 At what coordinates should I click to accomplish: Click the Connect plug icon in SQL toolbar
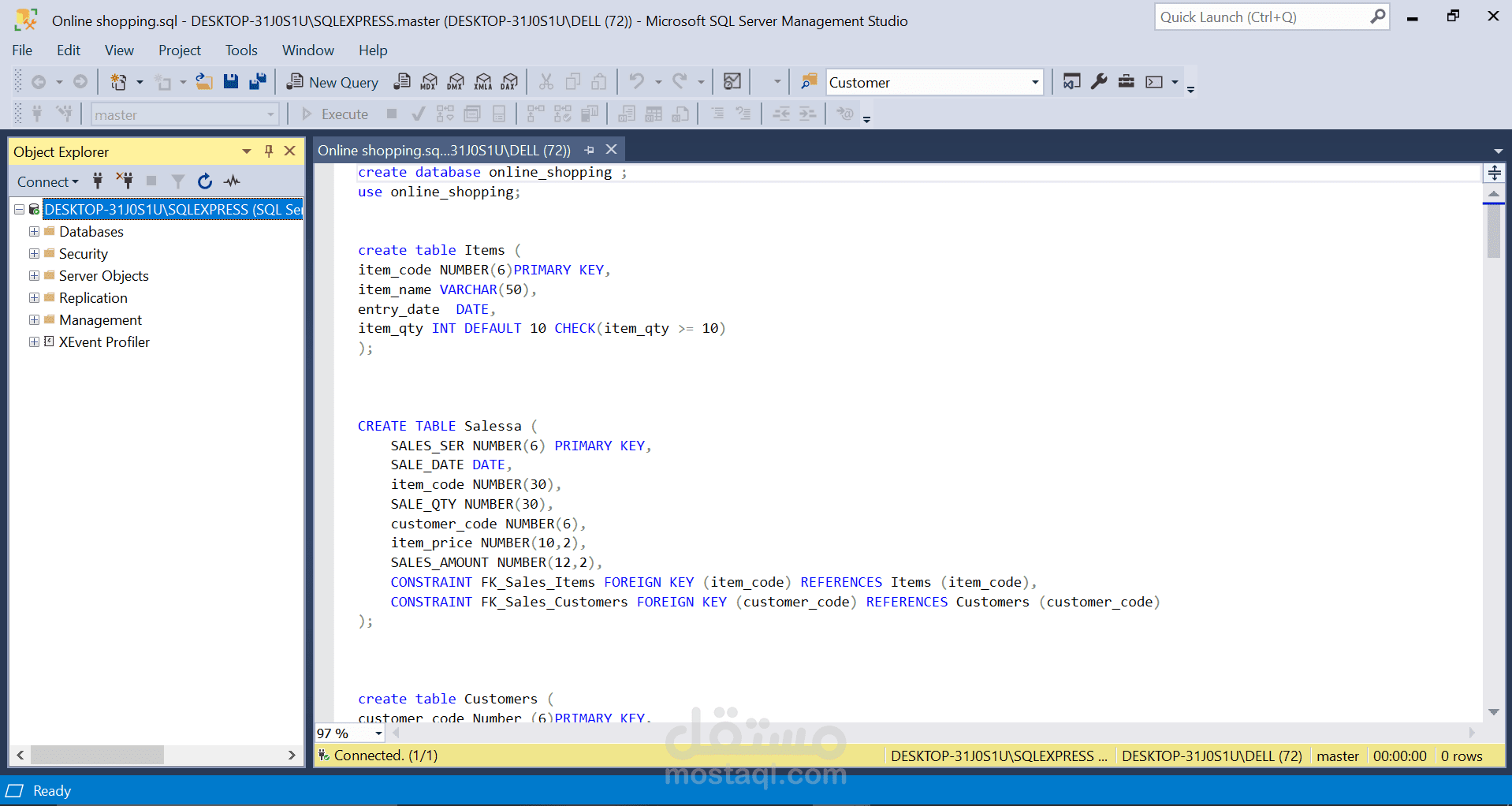(37, 114)
